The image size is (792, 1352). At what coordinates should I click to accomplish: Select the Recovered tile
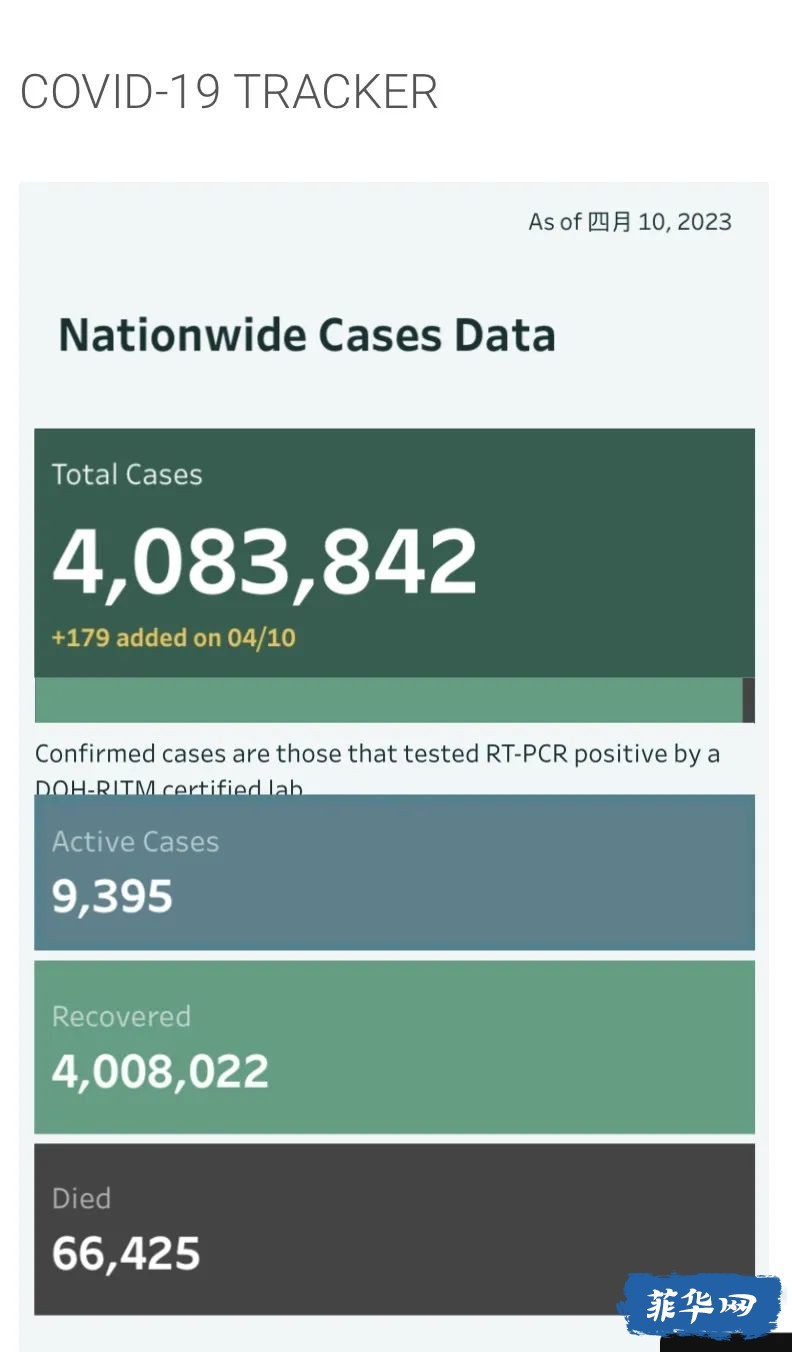[394, 1047]
